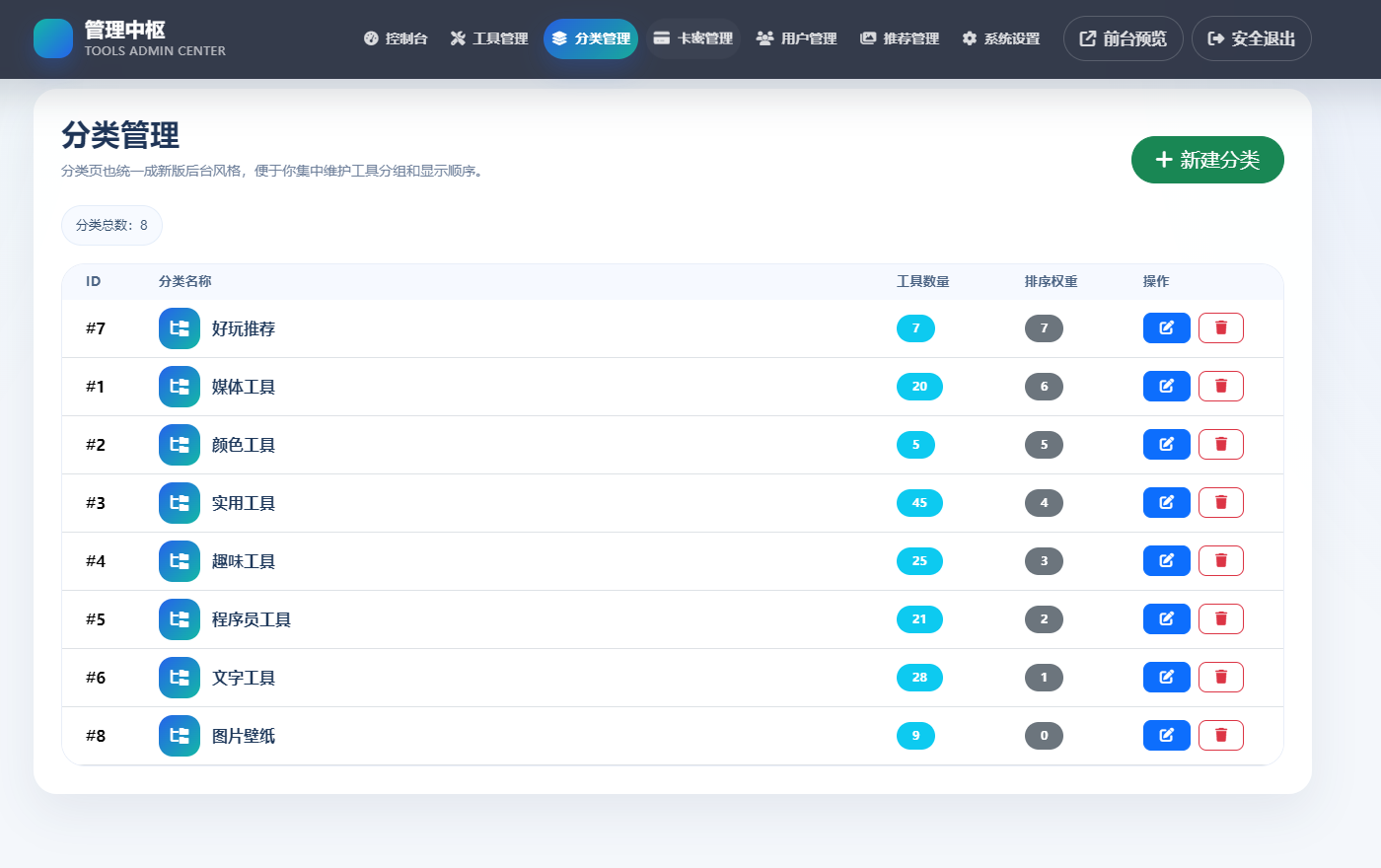Click the edit icon for 媒体工具

1166,386
